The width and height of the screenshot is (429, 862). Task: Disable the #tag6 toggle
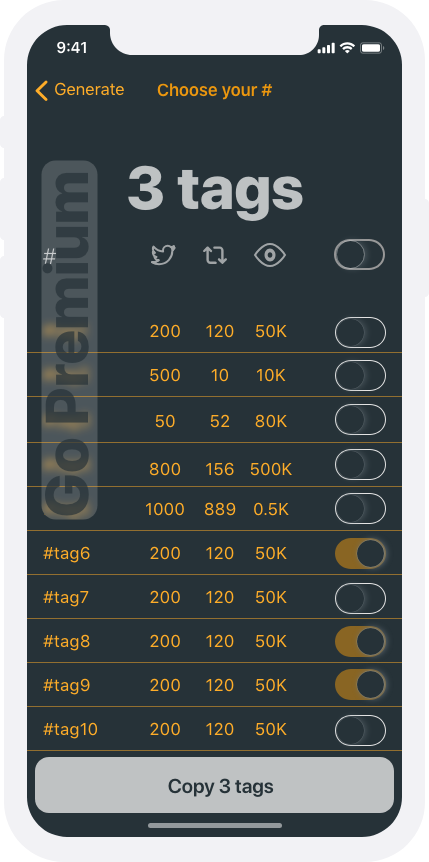point(360,553)
